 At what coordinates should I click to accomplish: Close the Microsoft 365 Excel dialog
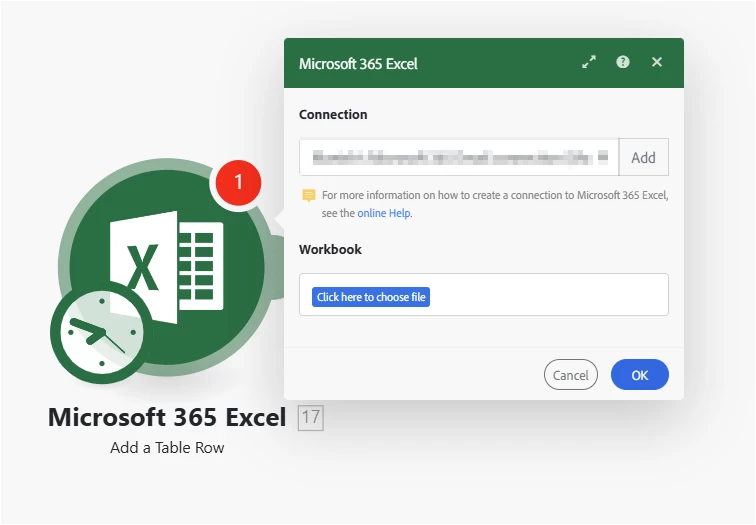coord(657,62)
